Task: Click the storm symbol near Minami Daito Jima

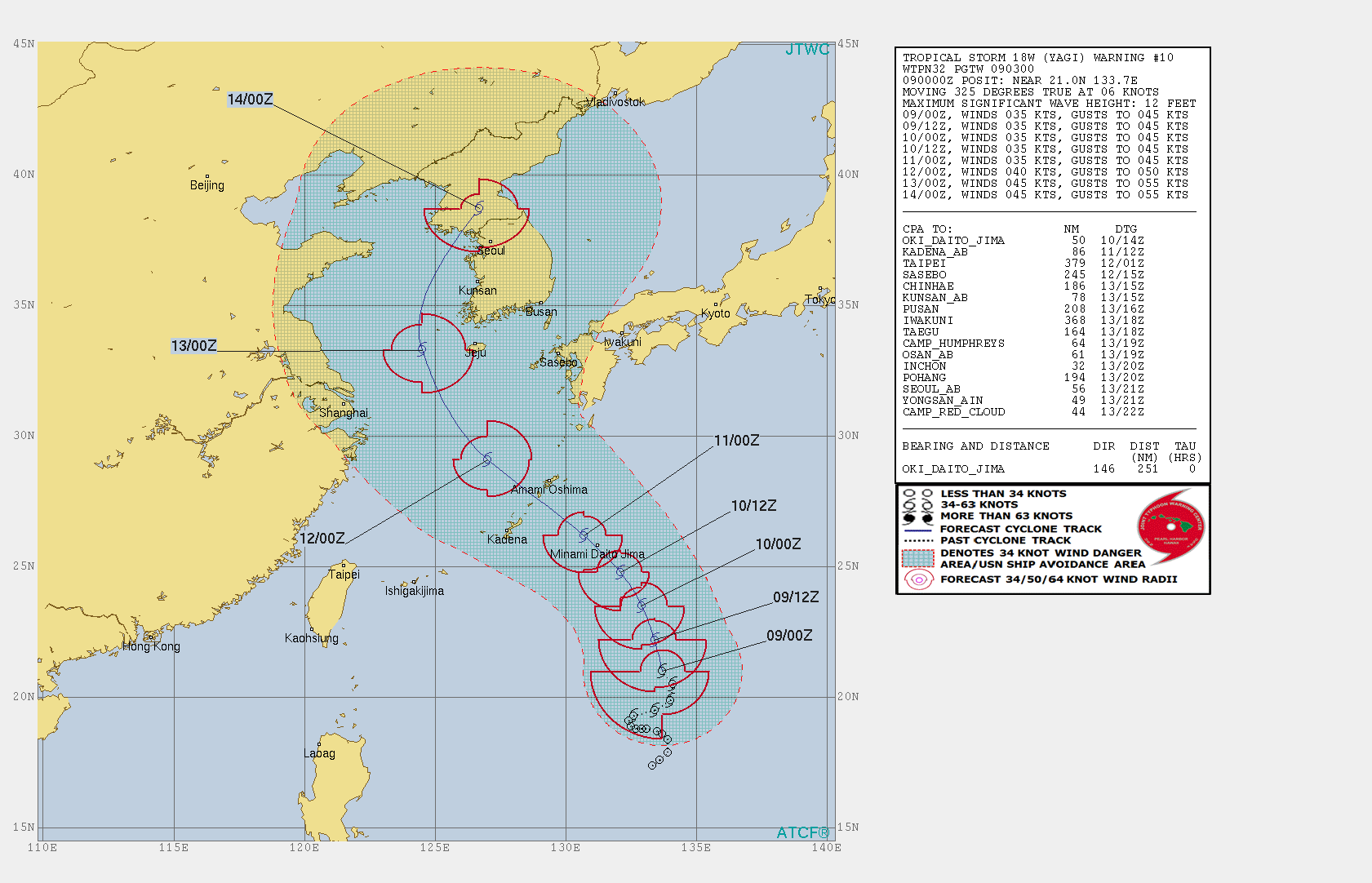Action: coord(584,535)
